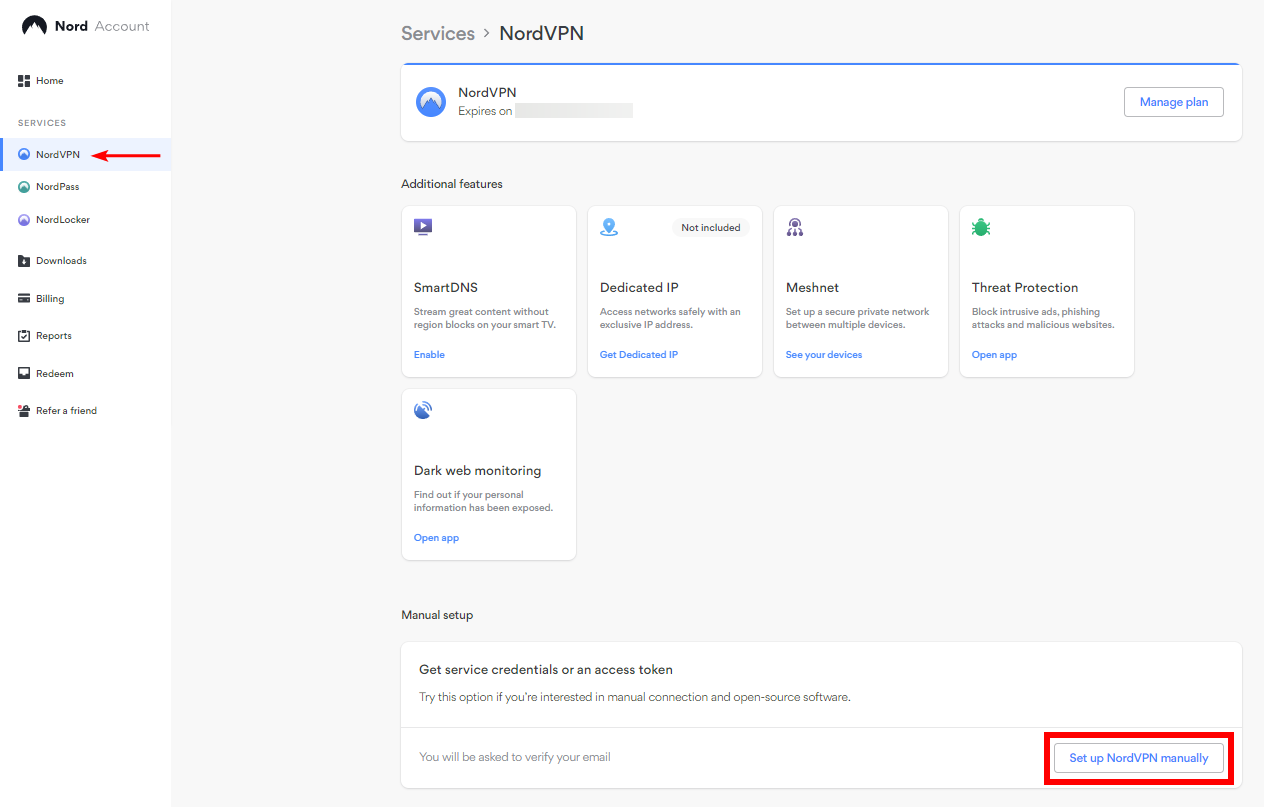1264x807 pixels.
Task: Click the SmartDNS play icon
Action: 422,227
